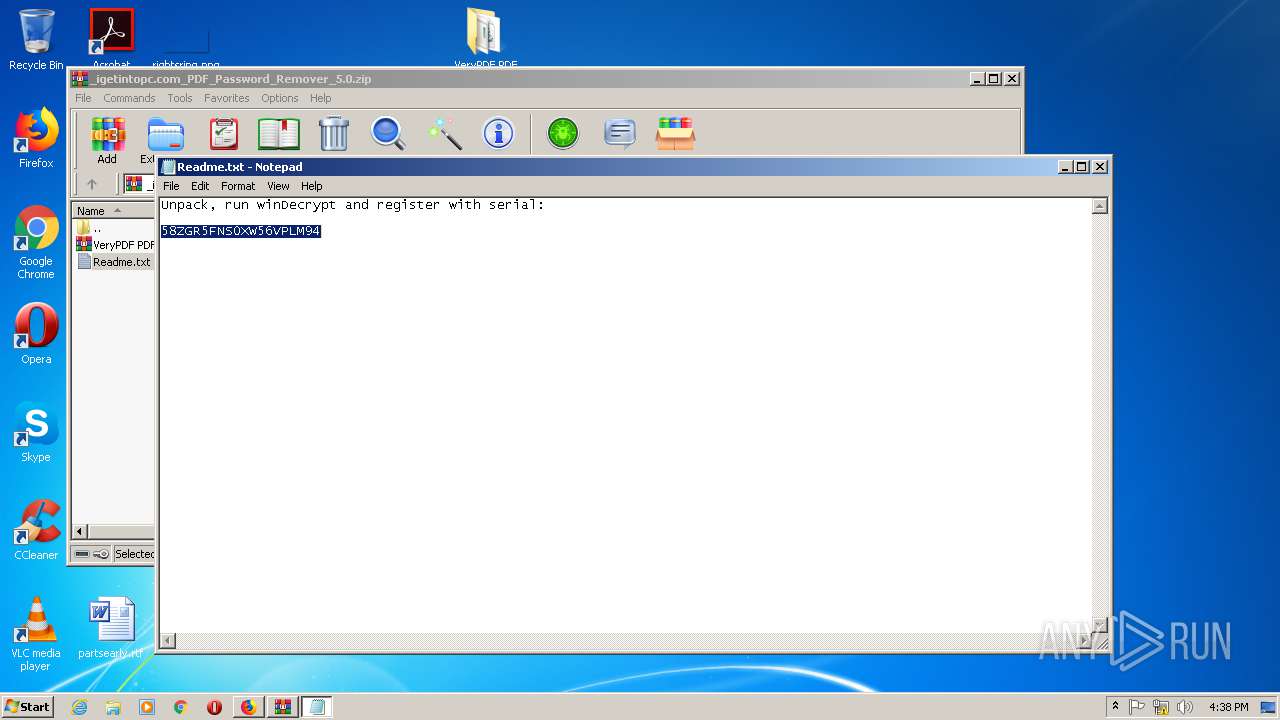Open Notepad Edit menu
The height and width of the screenshot is (720, 1280).
[x=200, y=186]
